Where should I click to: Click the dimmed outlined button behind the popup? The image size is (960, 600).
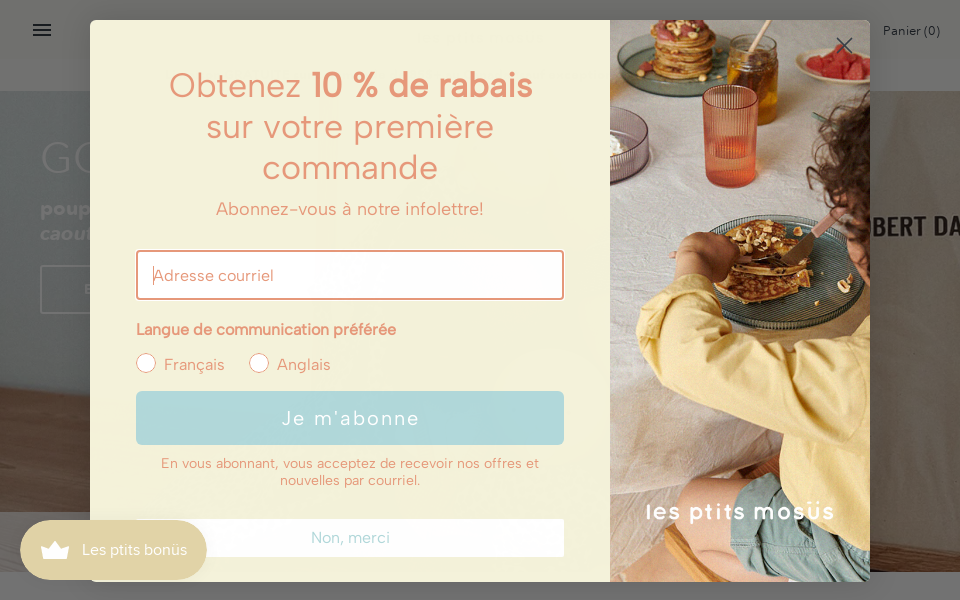[x=66, y=289]
